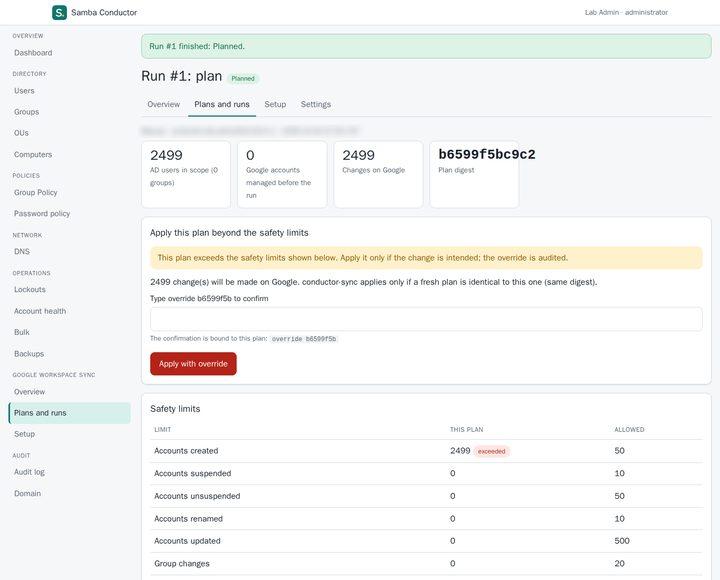Open Account health

(40, 311)
